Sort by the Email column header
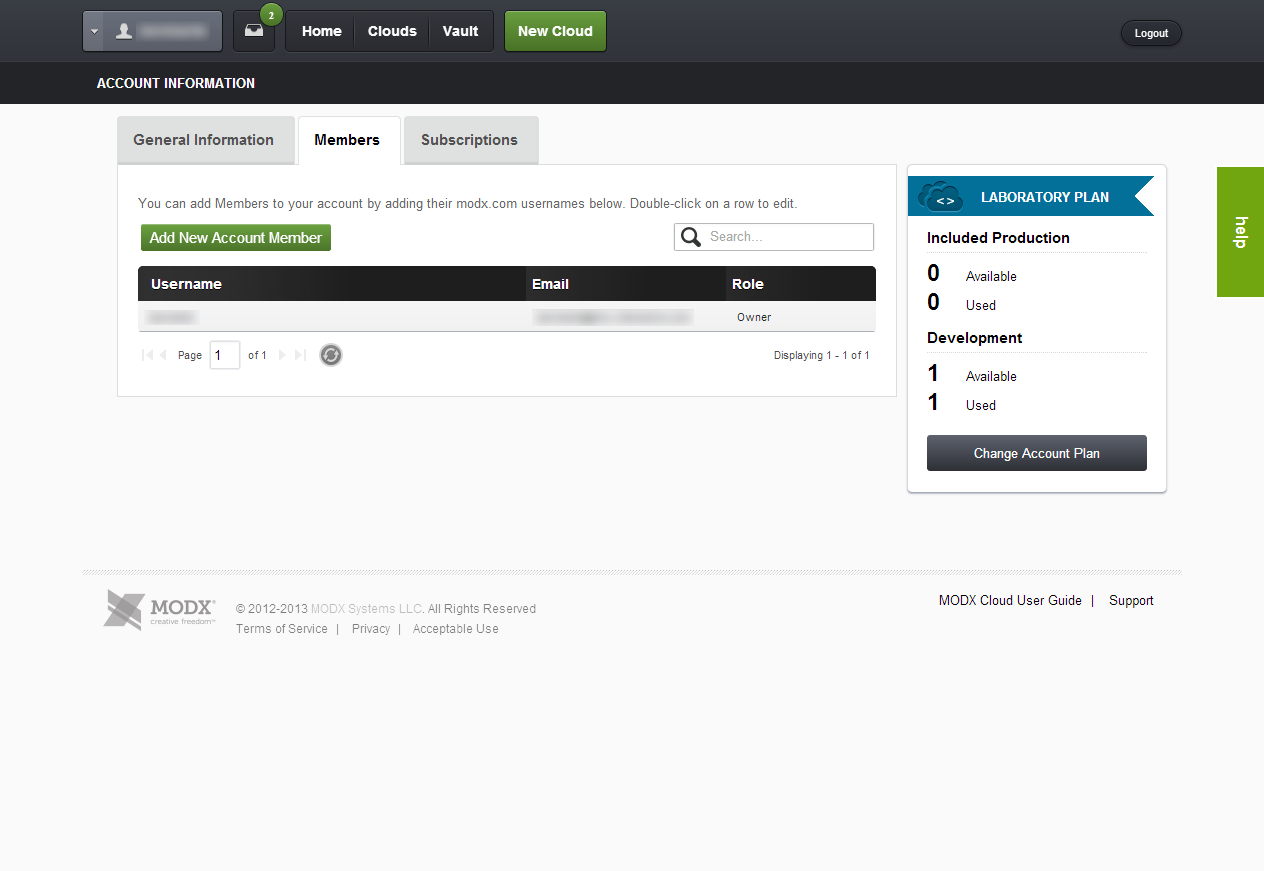Screen dimensions: 1264x871 pos(626,284)
